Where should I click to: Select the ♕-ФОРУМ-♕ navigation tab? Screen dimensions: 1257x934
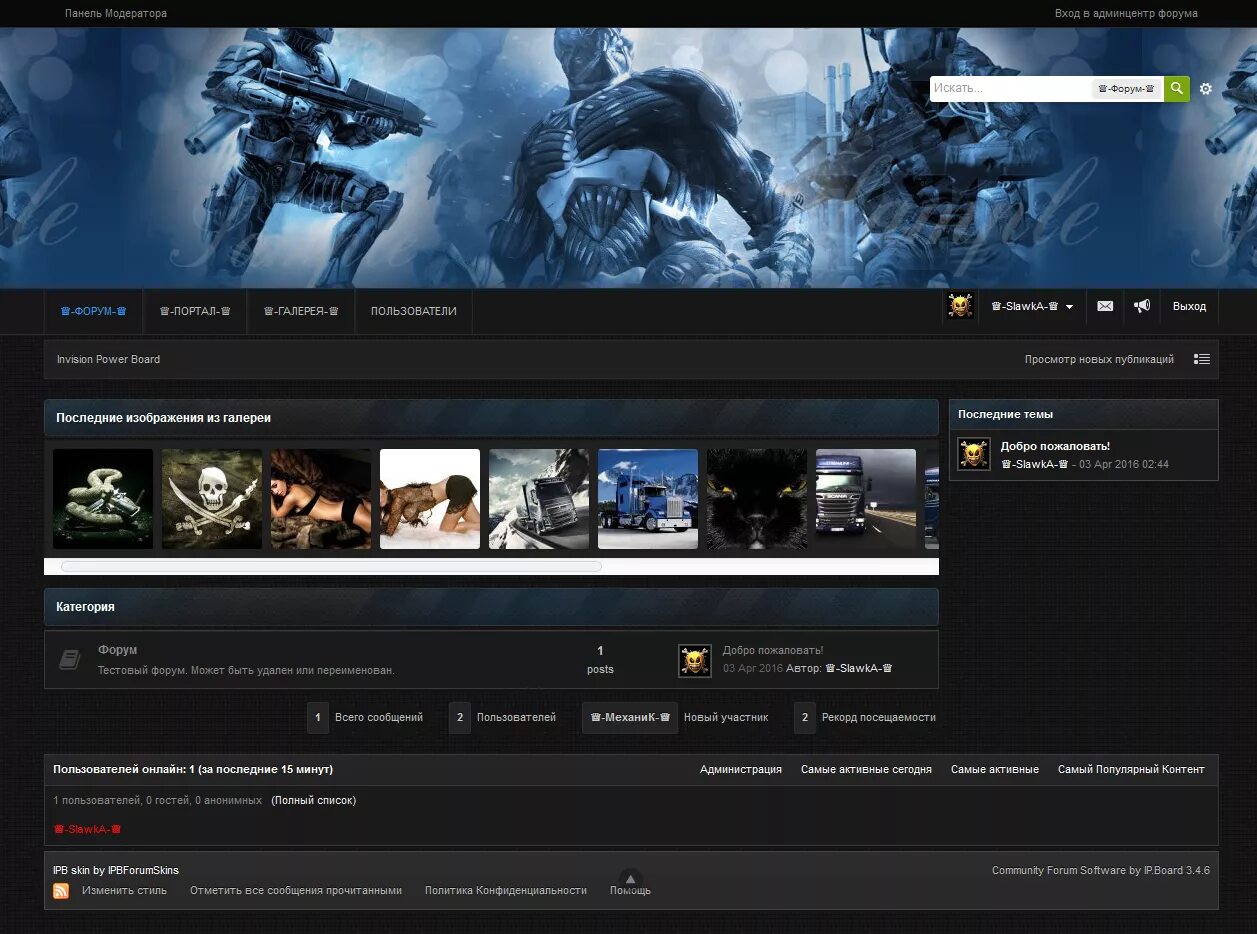[x=93, y=311]
